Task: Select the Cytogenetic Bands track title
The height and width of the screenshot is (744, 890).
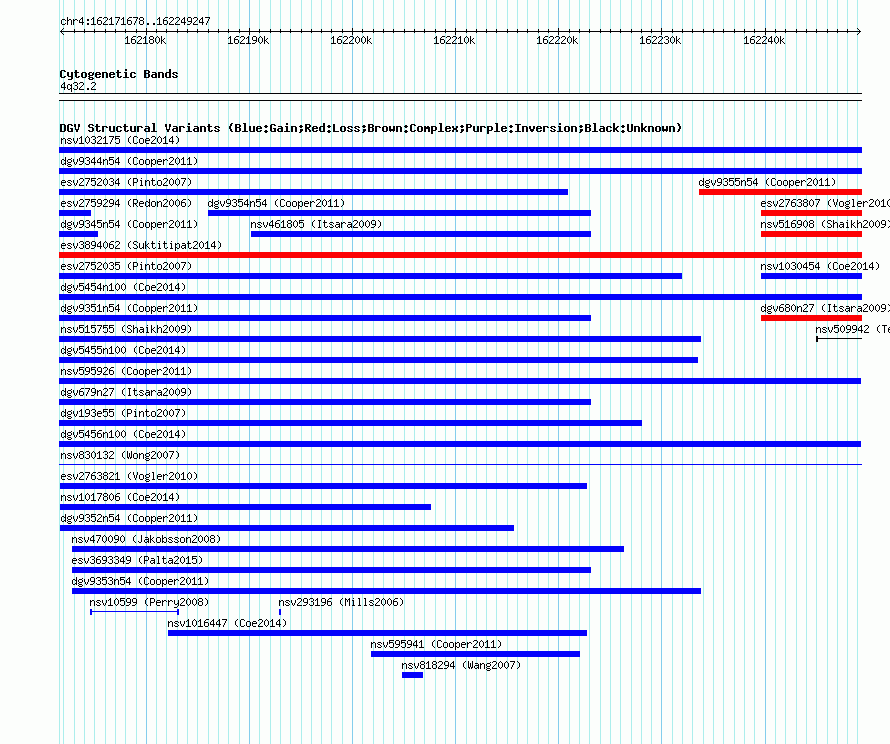Action: point(119,74)
